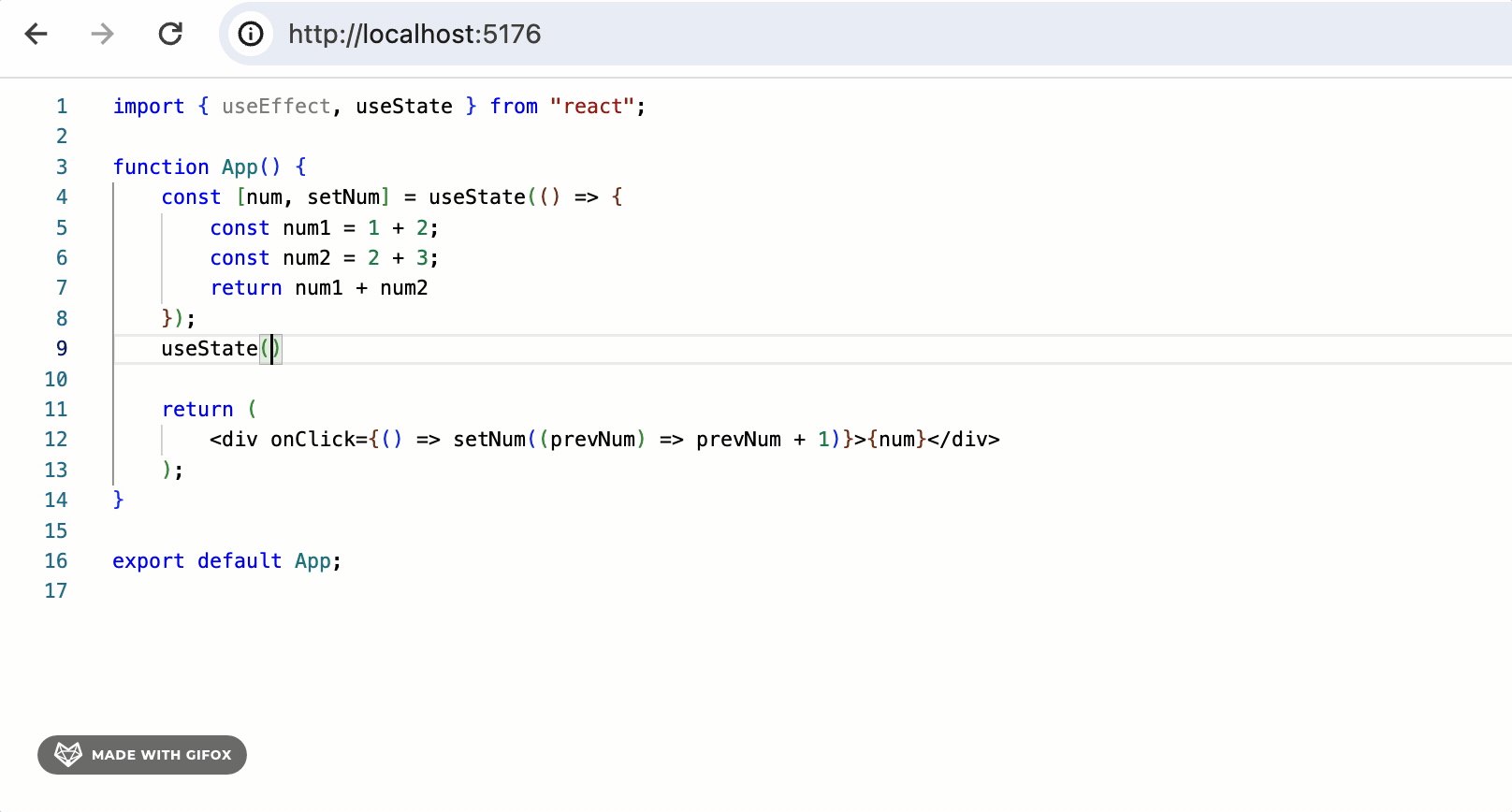The height and width of the screenshot is (812, 1512).
Task: Click the "react" string literal
Action: pos(592,107)
